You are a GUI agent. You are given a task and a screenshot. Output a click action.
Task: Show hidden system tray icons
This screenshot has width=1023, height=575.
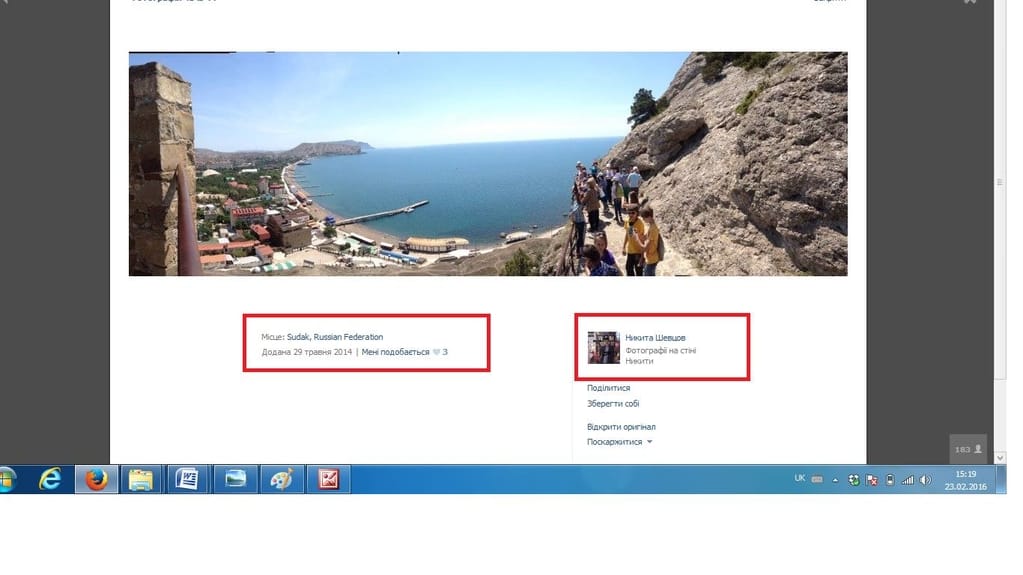tap(835, 480)
